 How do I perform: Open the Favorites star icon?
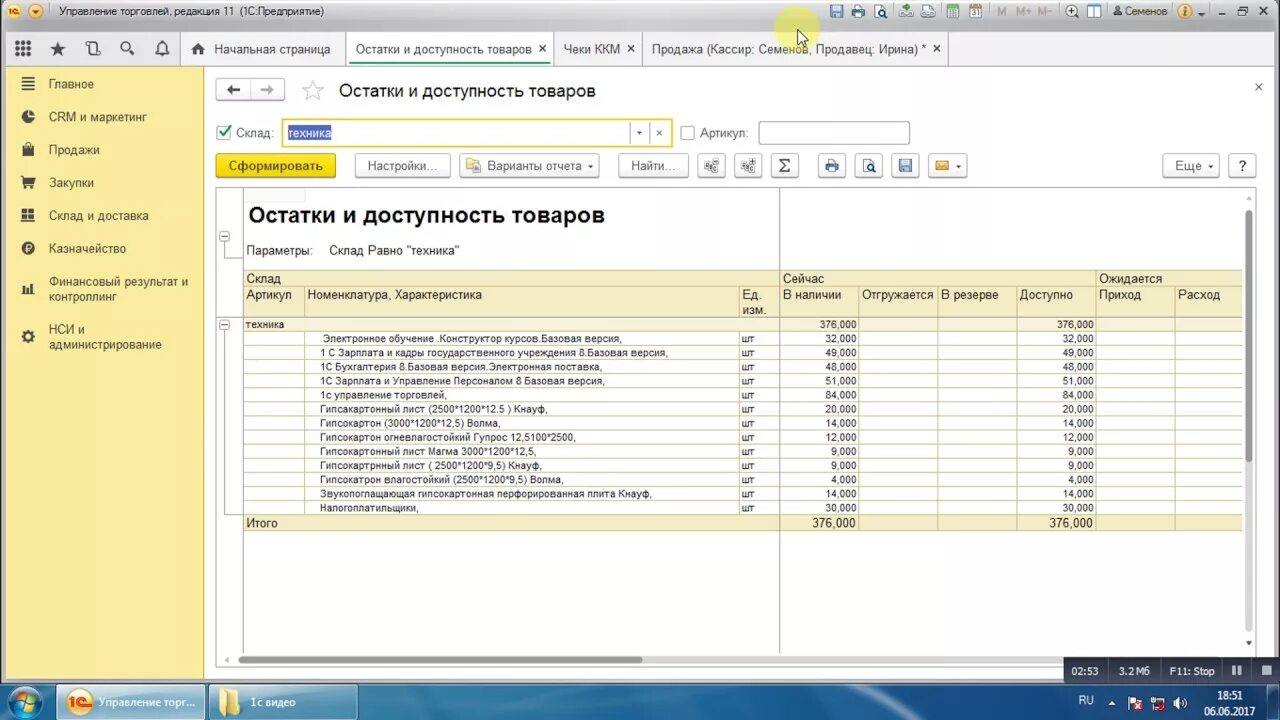point(58,48)
